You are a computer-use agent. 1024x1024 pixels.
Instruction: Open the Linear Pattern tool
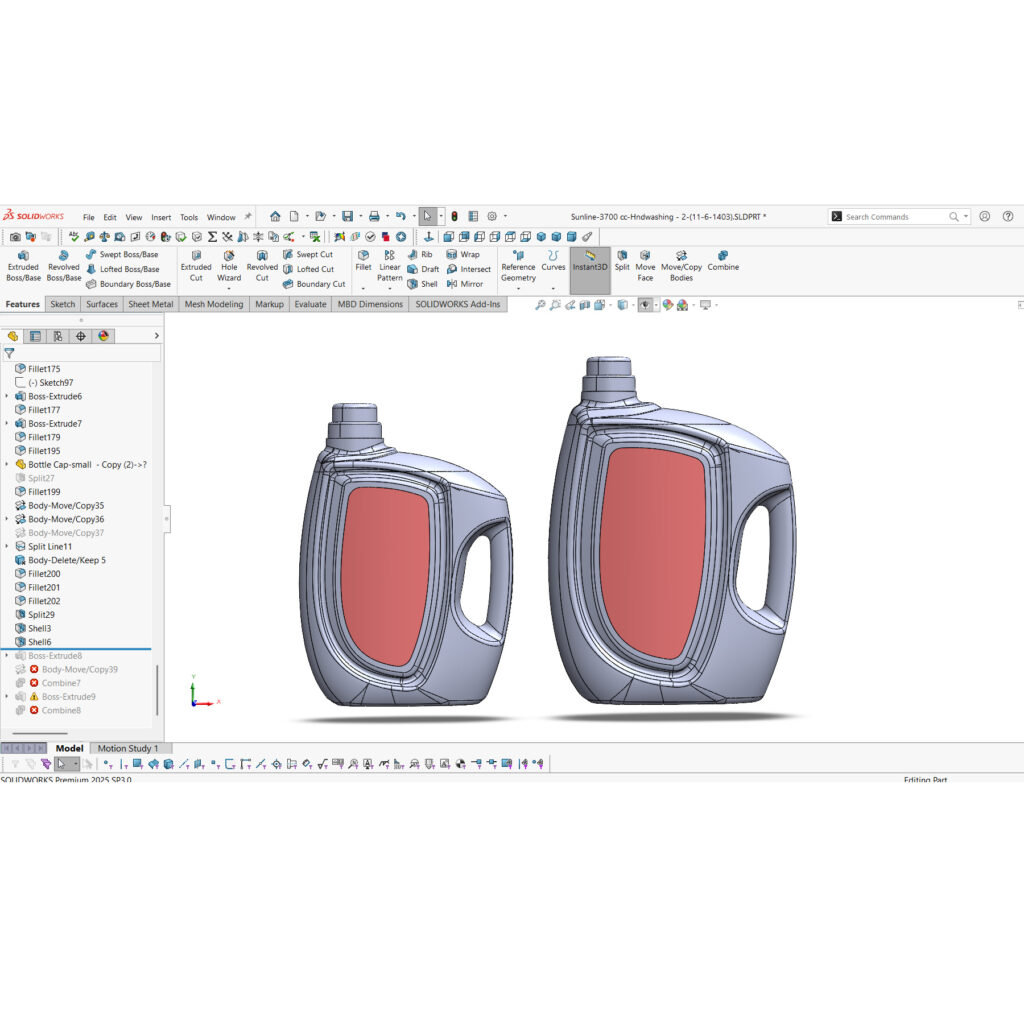click(390, 266)
